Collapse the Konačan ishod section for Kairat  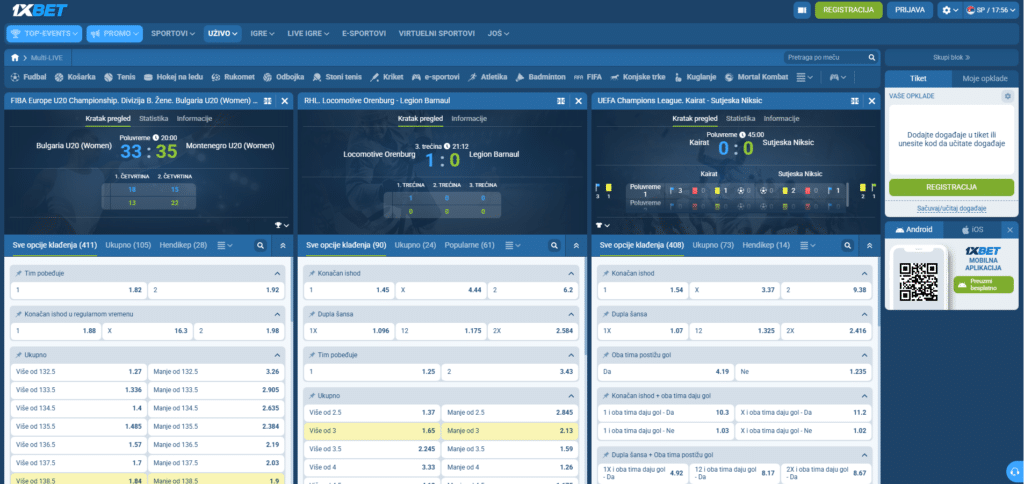point(864,274)
